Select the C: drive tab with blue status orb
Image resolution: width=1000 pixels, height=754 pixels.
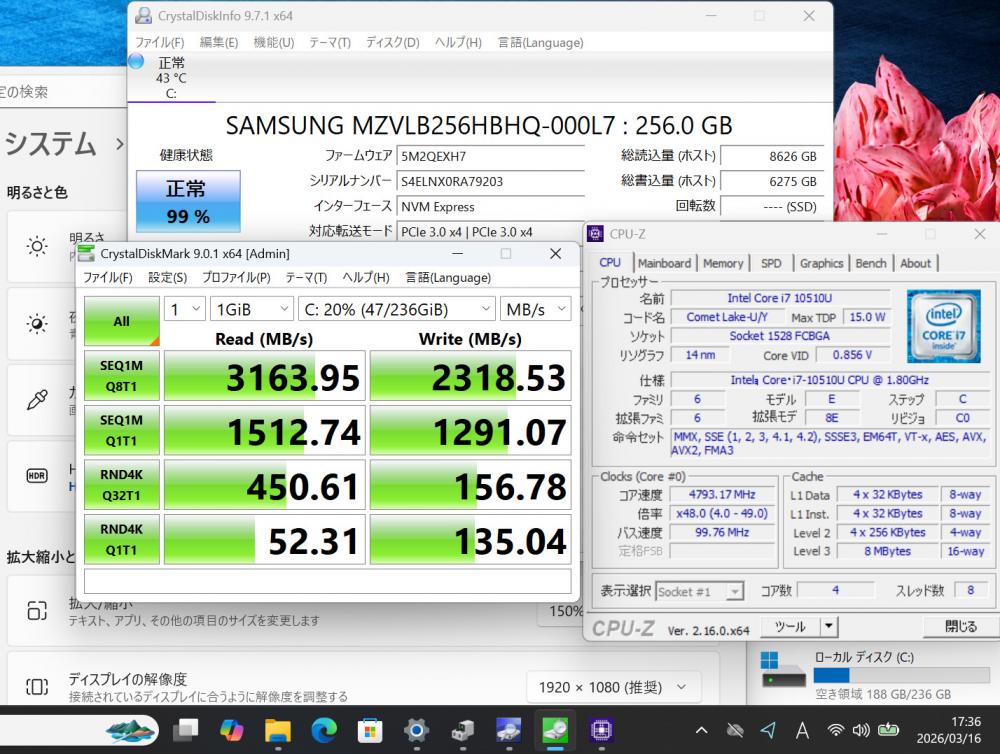tap(171, 78)
